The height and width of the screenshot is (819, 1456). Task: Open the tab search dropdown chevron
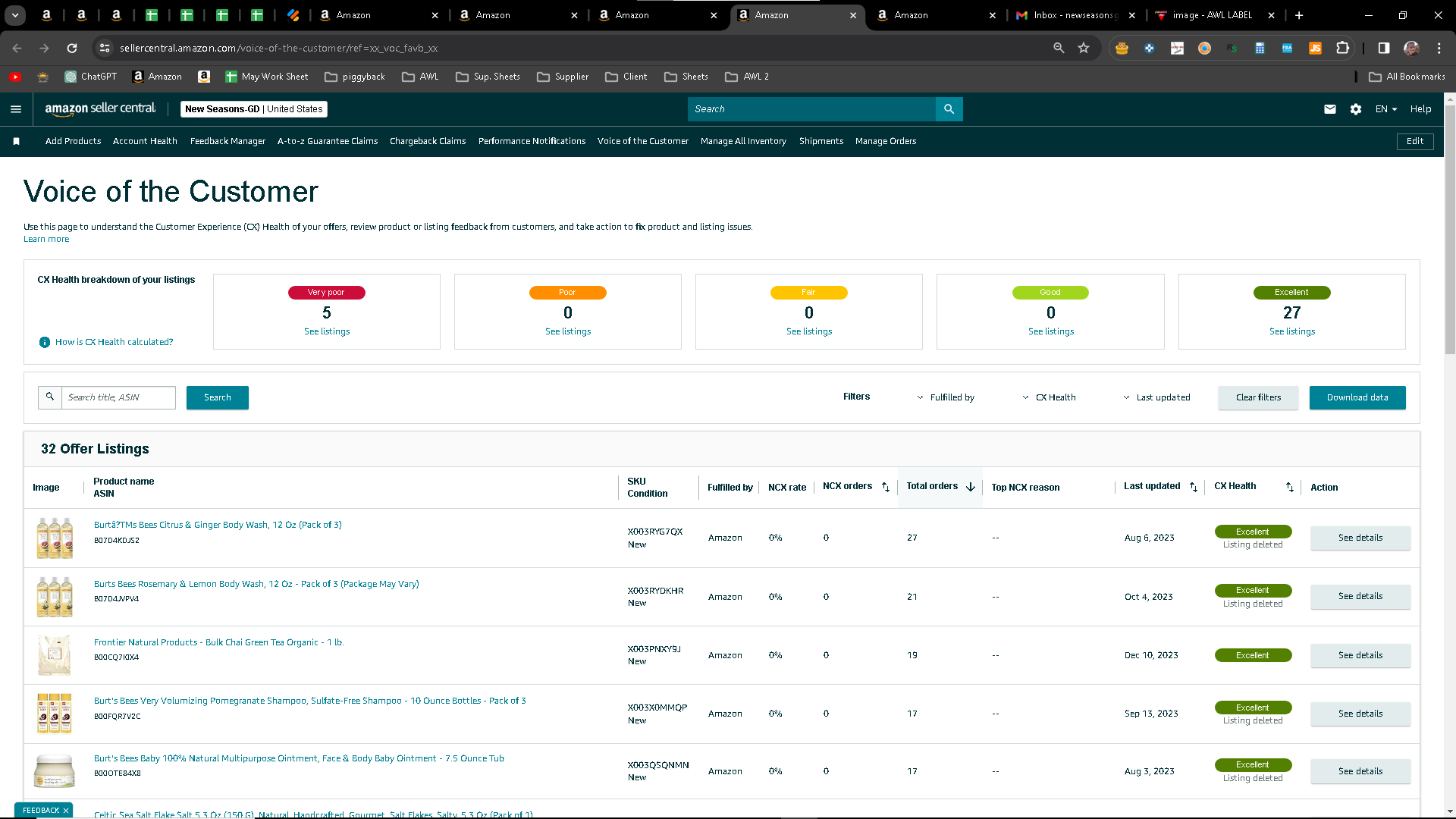15,15
